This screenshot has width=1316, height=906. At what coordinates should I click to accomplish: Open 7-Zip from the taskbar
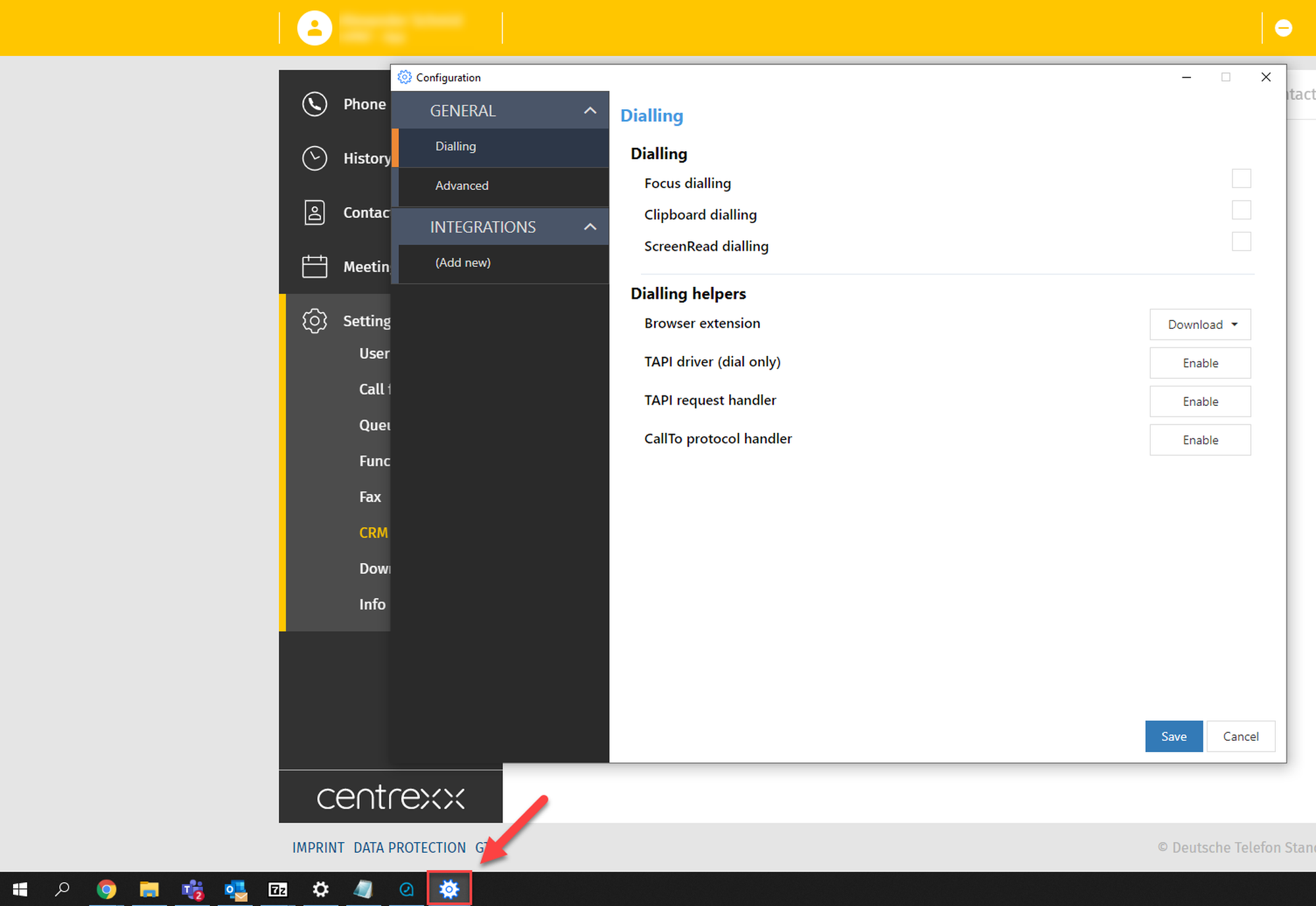pyautogui.click(x=278, y=890)
